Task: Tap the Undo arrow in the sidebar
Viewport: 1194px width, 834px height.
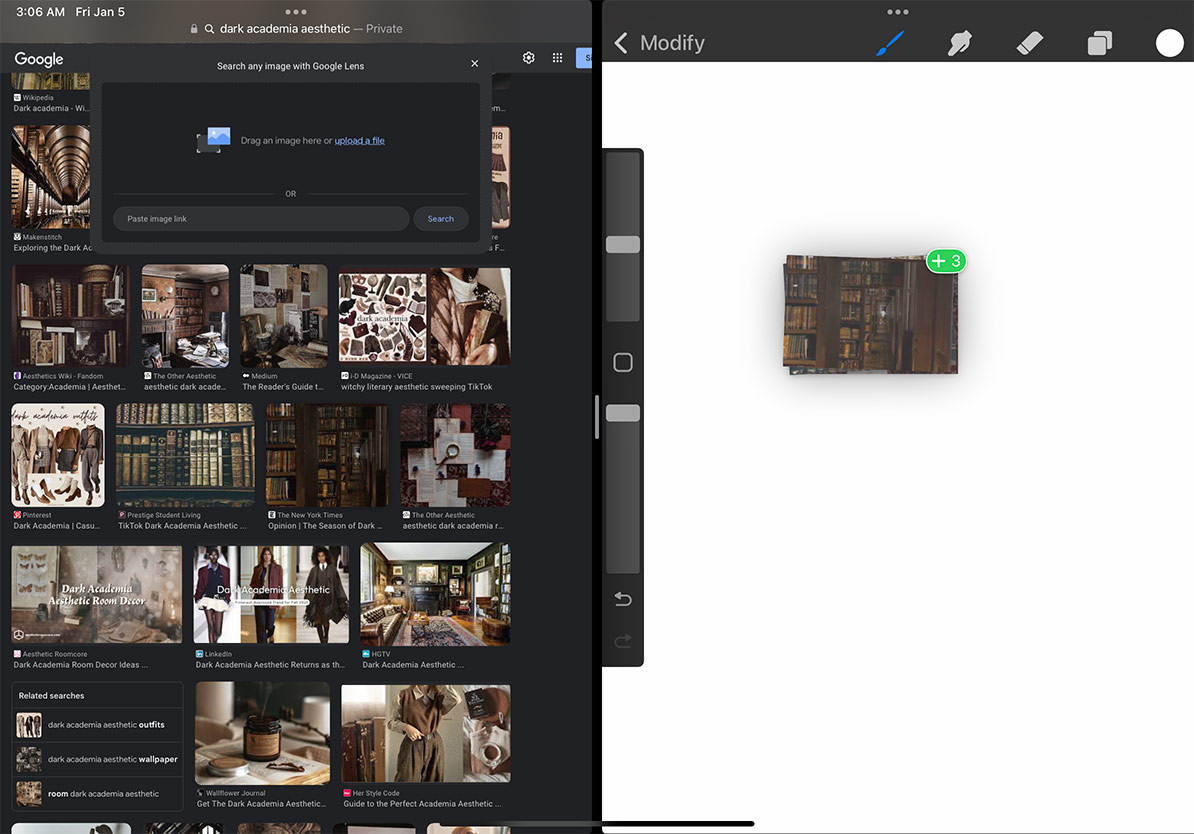Action: coord(622,598)
